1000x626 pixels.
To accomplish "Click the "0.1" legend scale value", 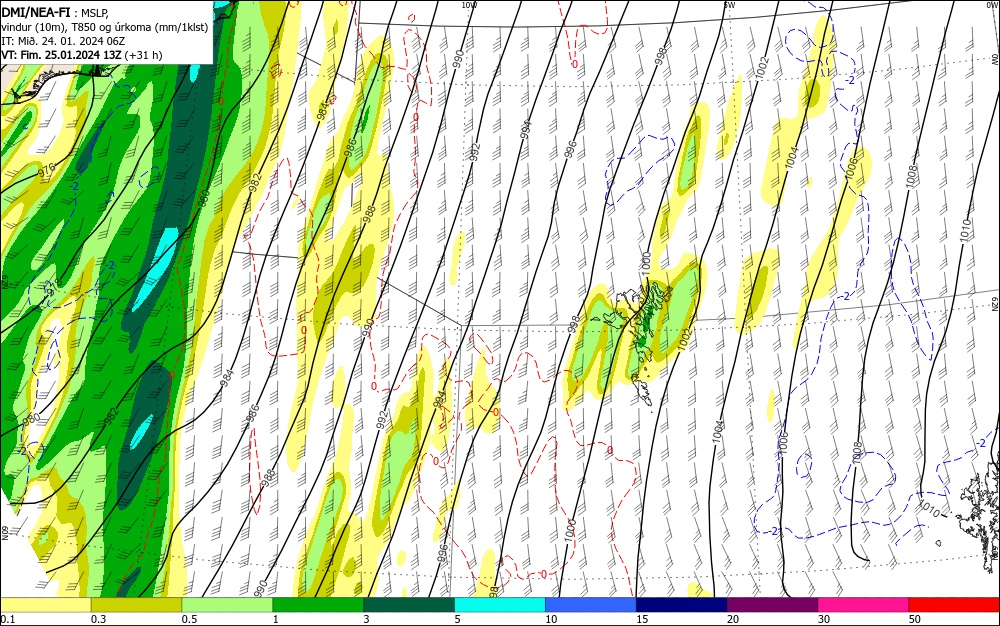I will tap(8, 619).
